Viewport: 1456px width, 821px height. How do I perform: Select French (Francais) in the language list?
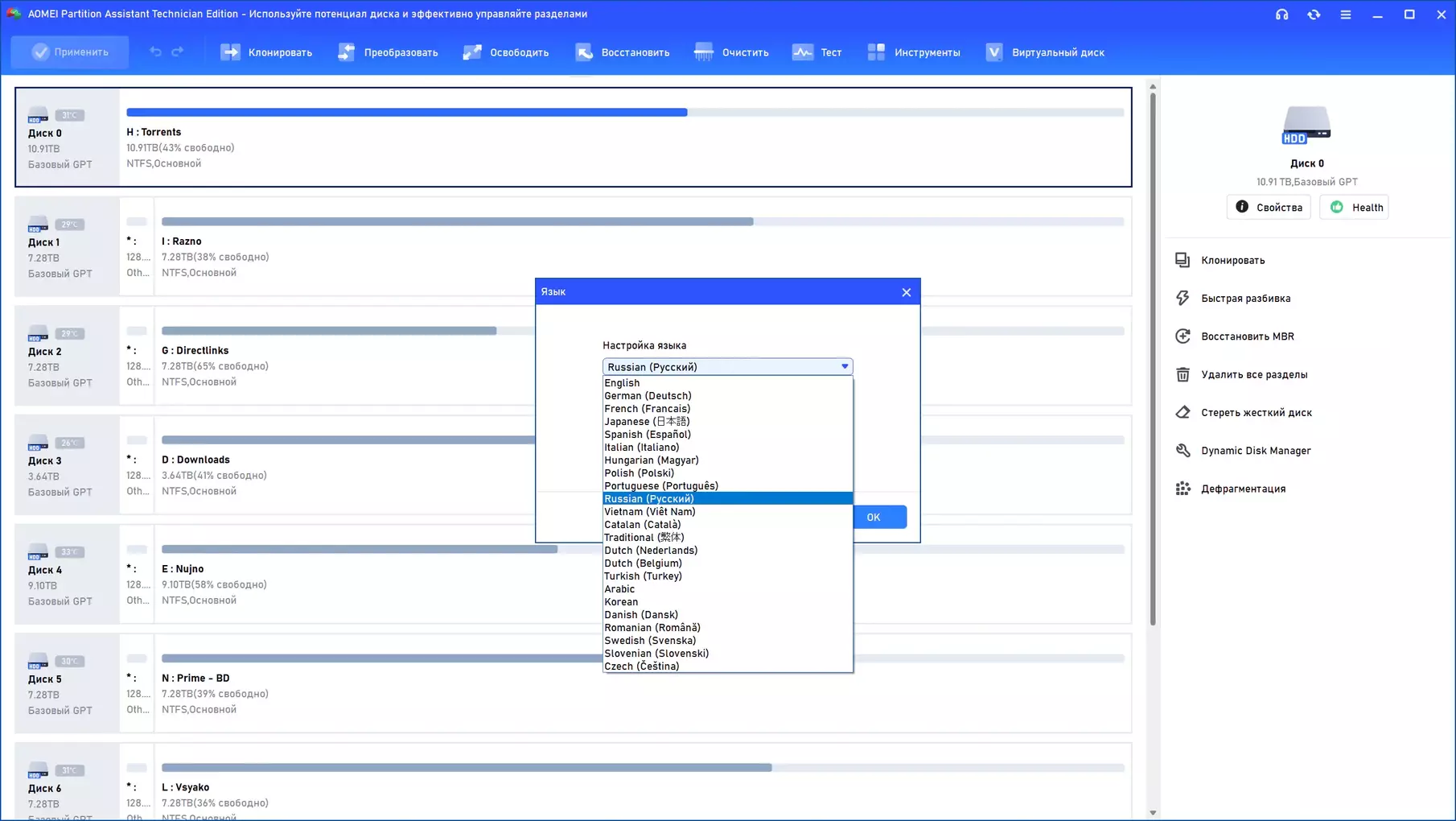[728, 409]
